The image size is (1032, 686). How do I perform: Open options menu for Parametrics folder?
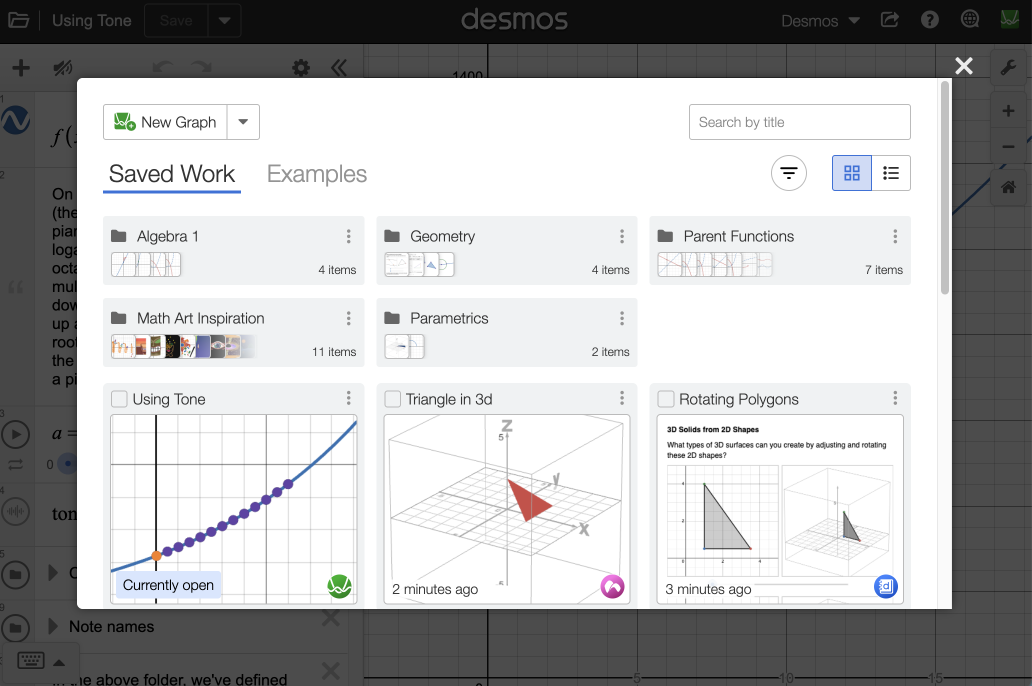(621, 319)
